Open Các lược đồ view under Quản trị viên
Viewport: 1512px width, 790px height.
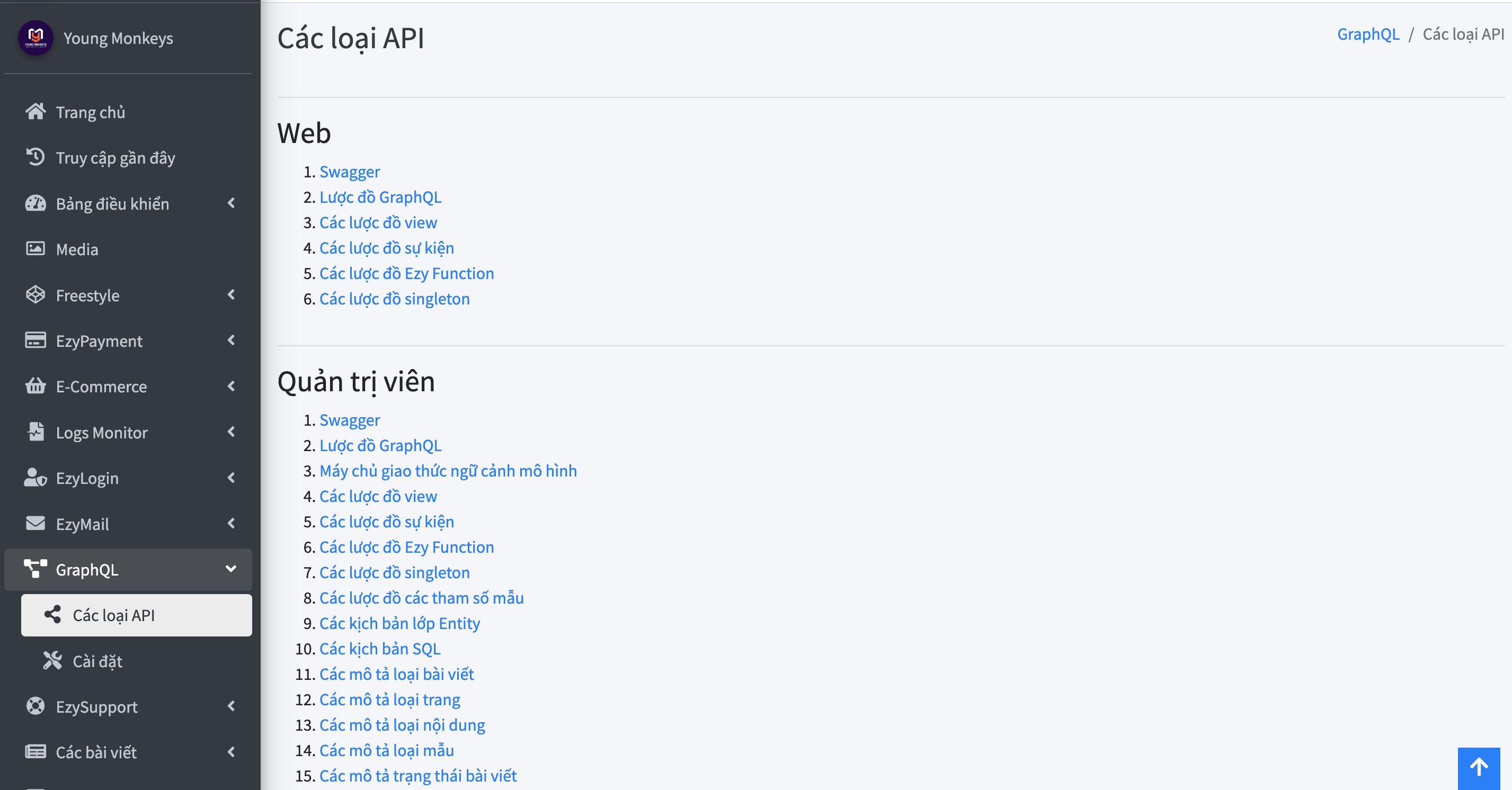[x=378, y=496]
